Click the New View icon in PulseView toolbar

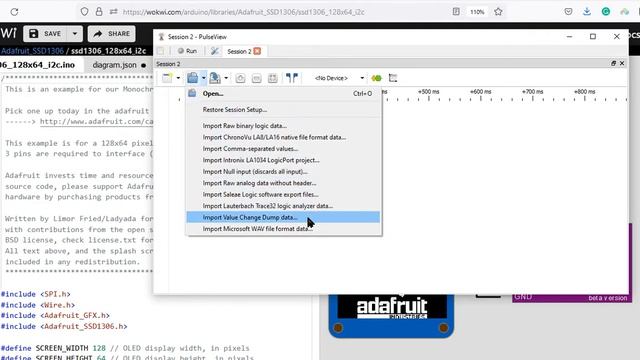pyautogui.click(x=167, y=78)
